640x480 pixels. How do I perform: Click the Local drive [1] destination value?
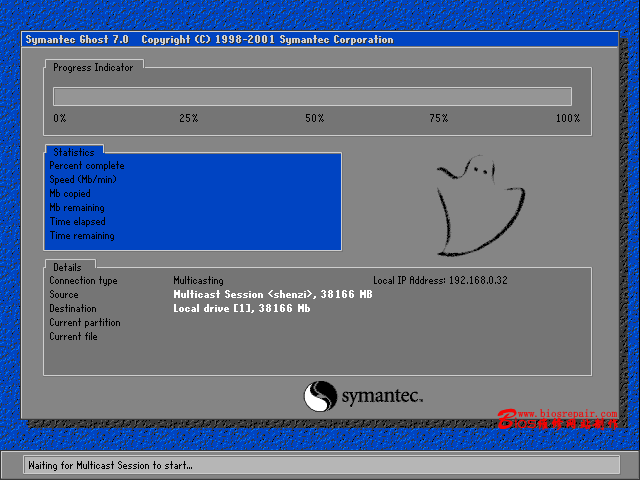pyautogui.click(x=242, y=309)
